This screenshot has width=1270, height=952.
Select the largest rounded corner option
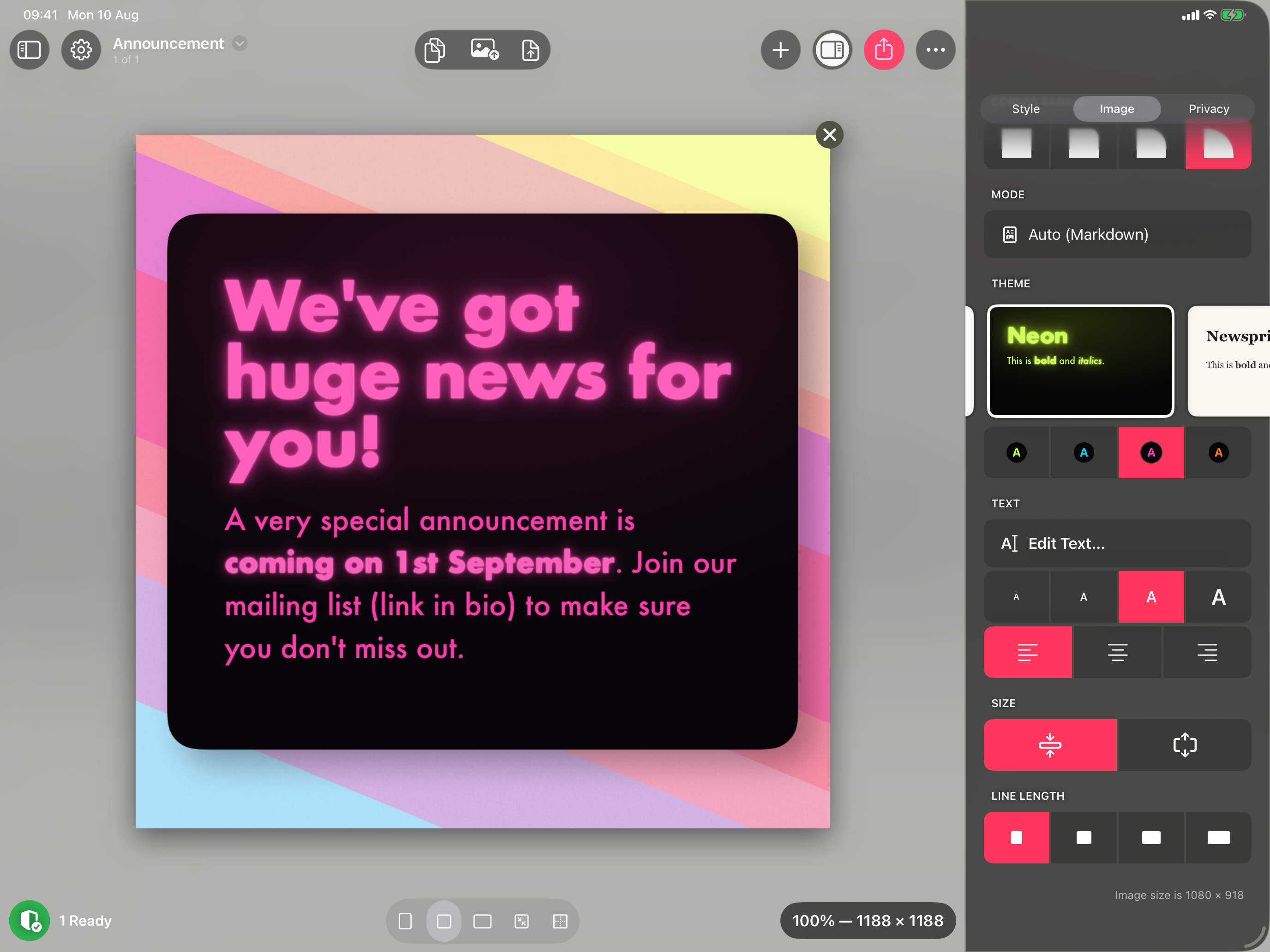tap(1218, 145)
